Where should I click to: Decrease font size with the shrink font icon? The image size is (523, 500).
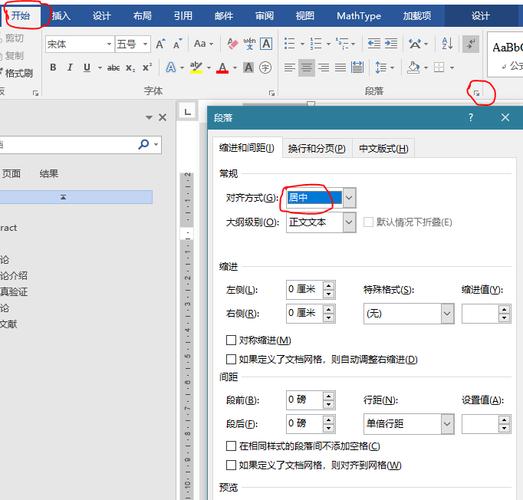pyautogui.click(x=177, y=44)
